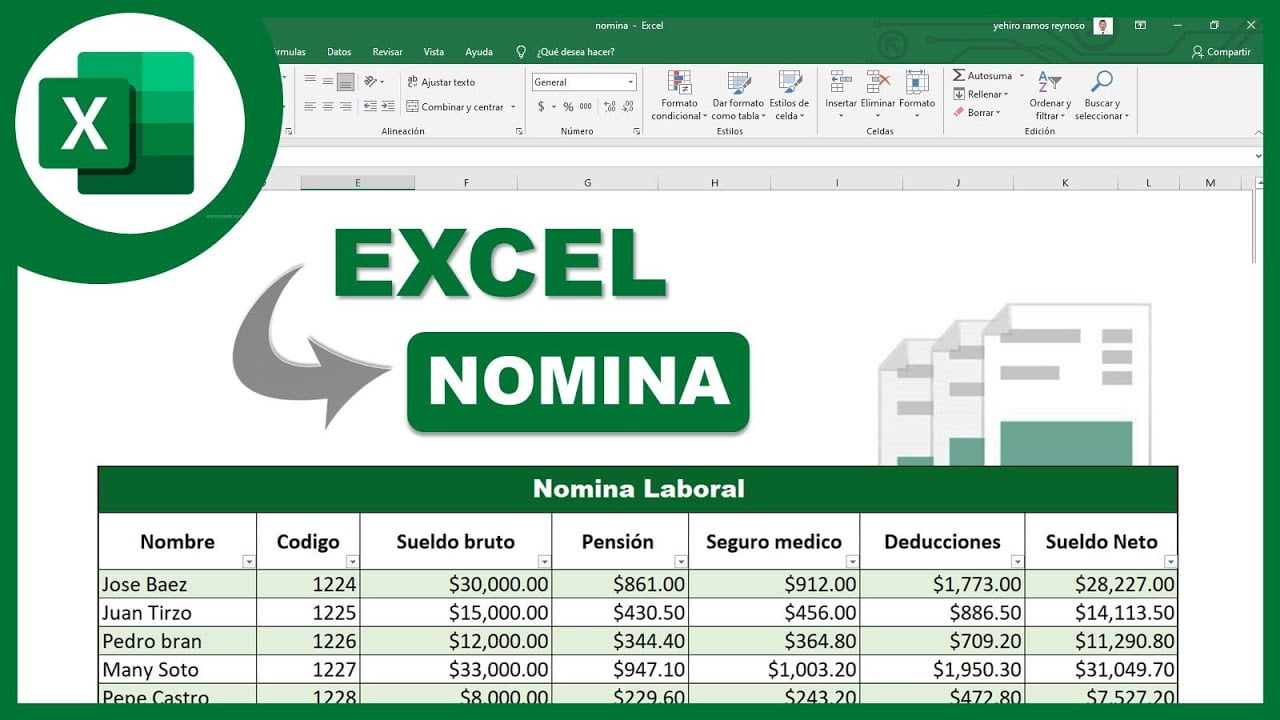Click the user account profile picture
Image resolution: width=1280 pixels, height=720 pixels.
tap(1103, 26)
